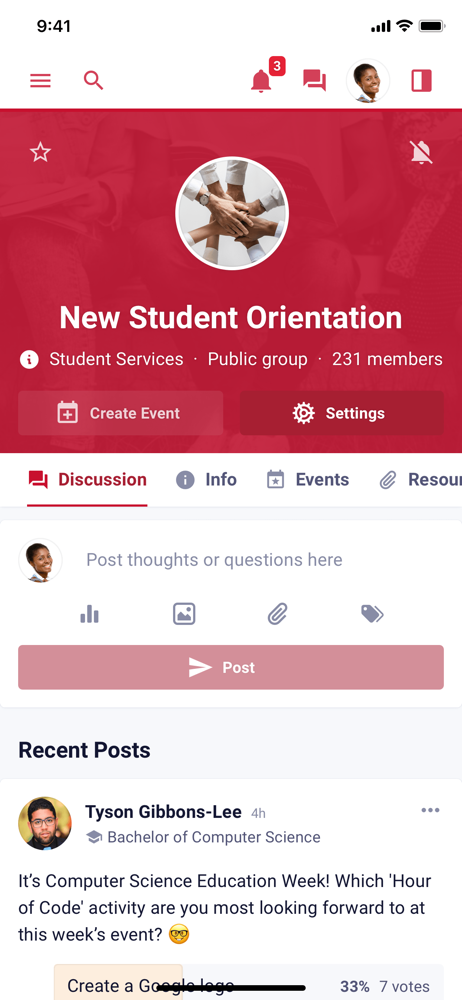462x1000 pixels.
Task: Toggle muted group notifications bell
Action: 421,152
